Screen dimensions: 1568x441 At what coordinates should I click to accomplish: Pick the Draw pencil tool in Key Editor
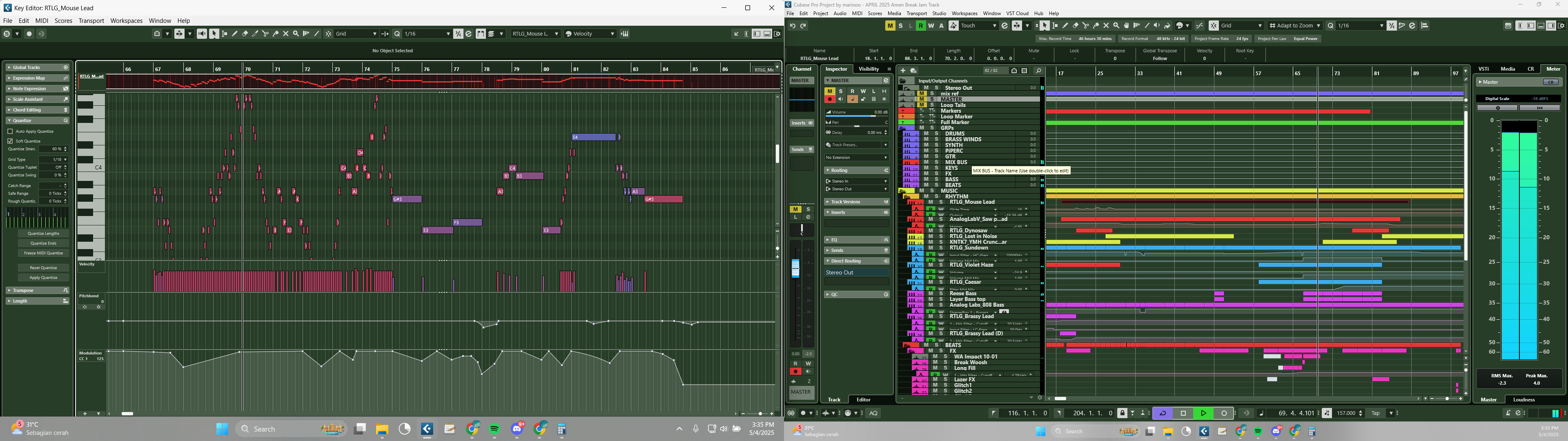[235, 33]
